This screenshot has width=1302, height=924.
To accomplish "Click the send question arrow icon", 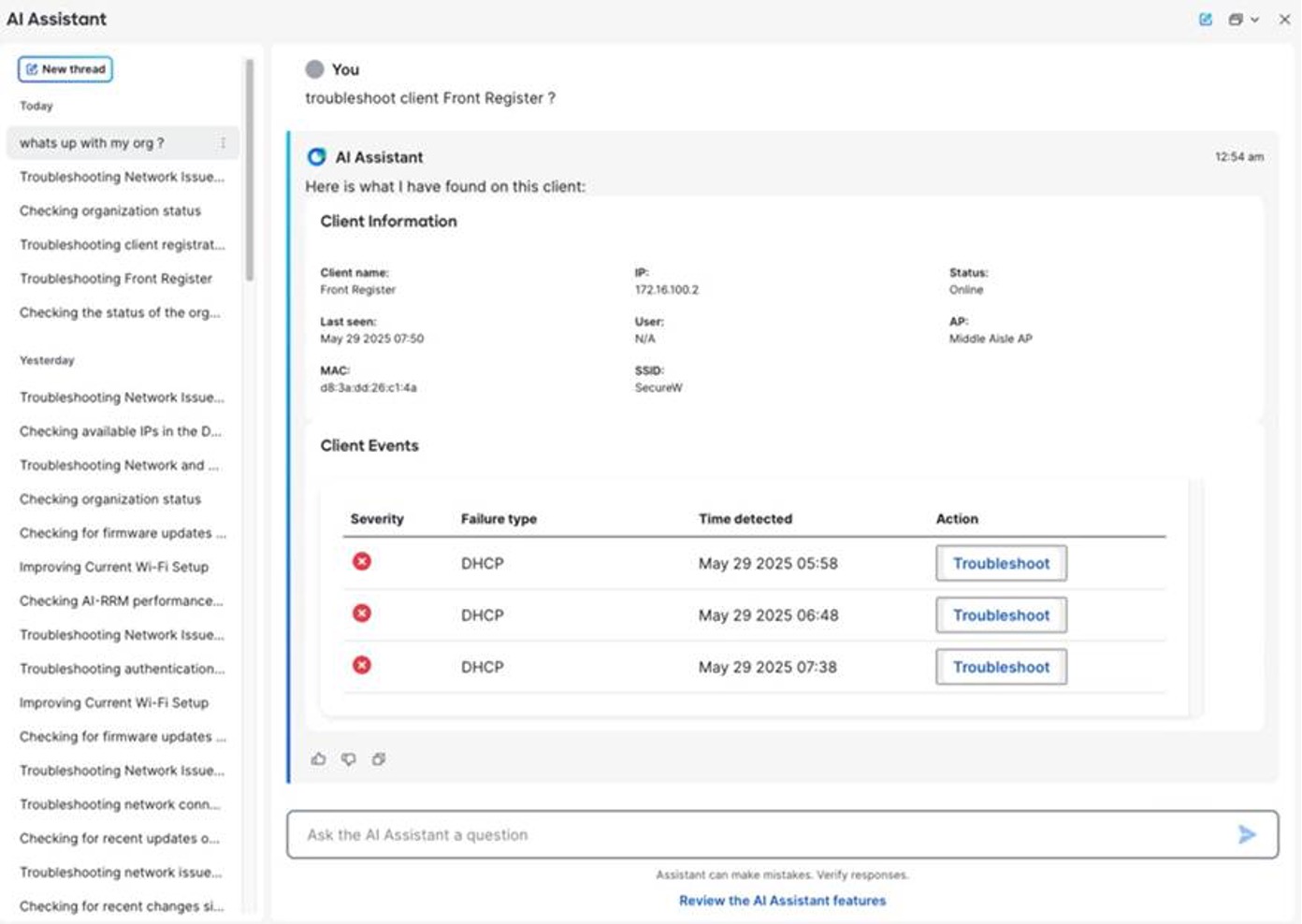I will [1248, 833].
